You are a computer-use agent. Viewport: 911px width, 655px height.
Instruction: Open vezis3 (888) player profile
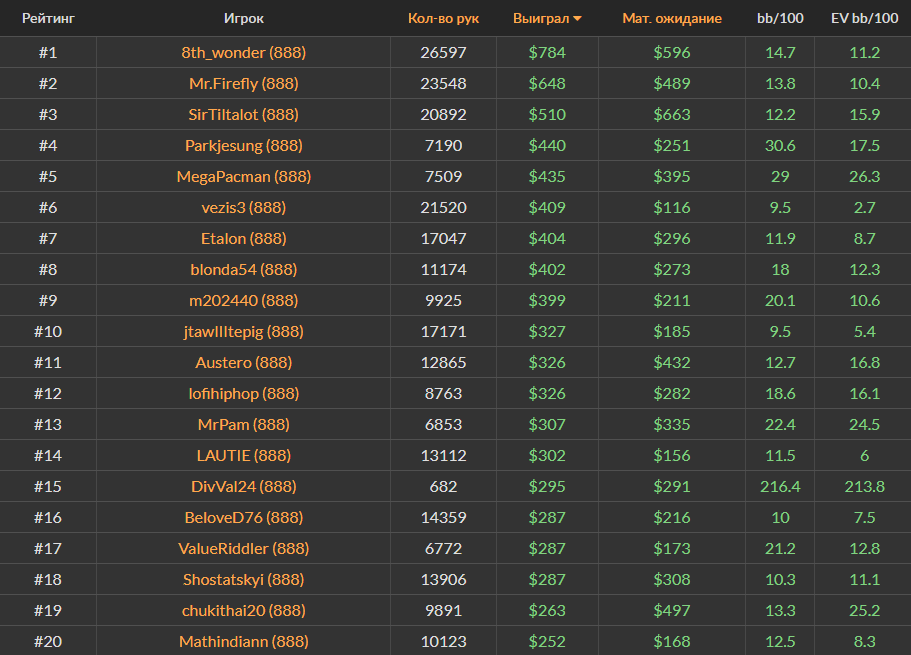pyautogui.click(x=244, y=208)
